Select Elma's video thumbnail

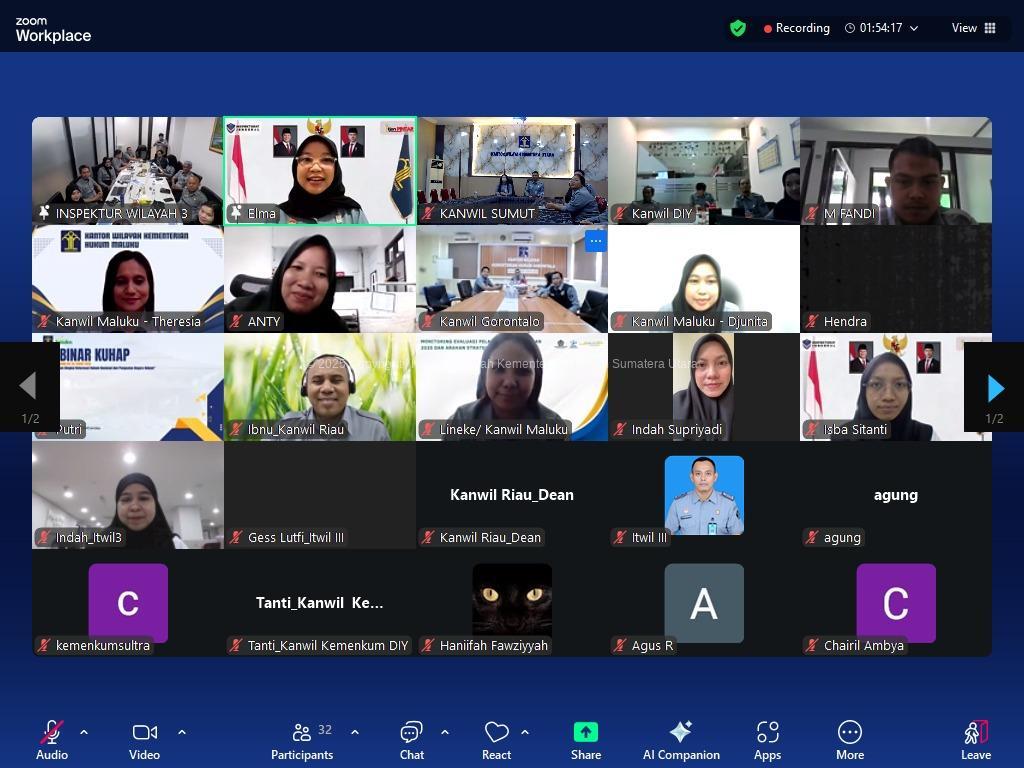click(x=320, y=170)
